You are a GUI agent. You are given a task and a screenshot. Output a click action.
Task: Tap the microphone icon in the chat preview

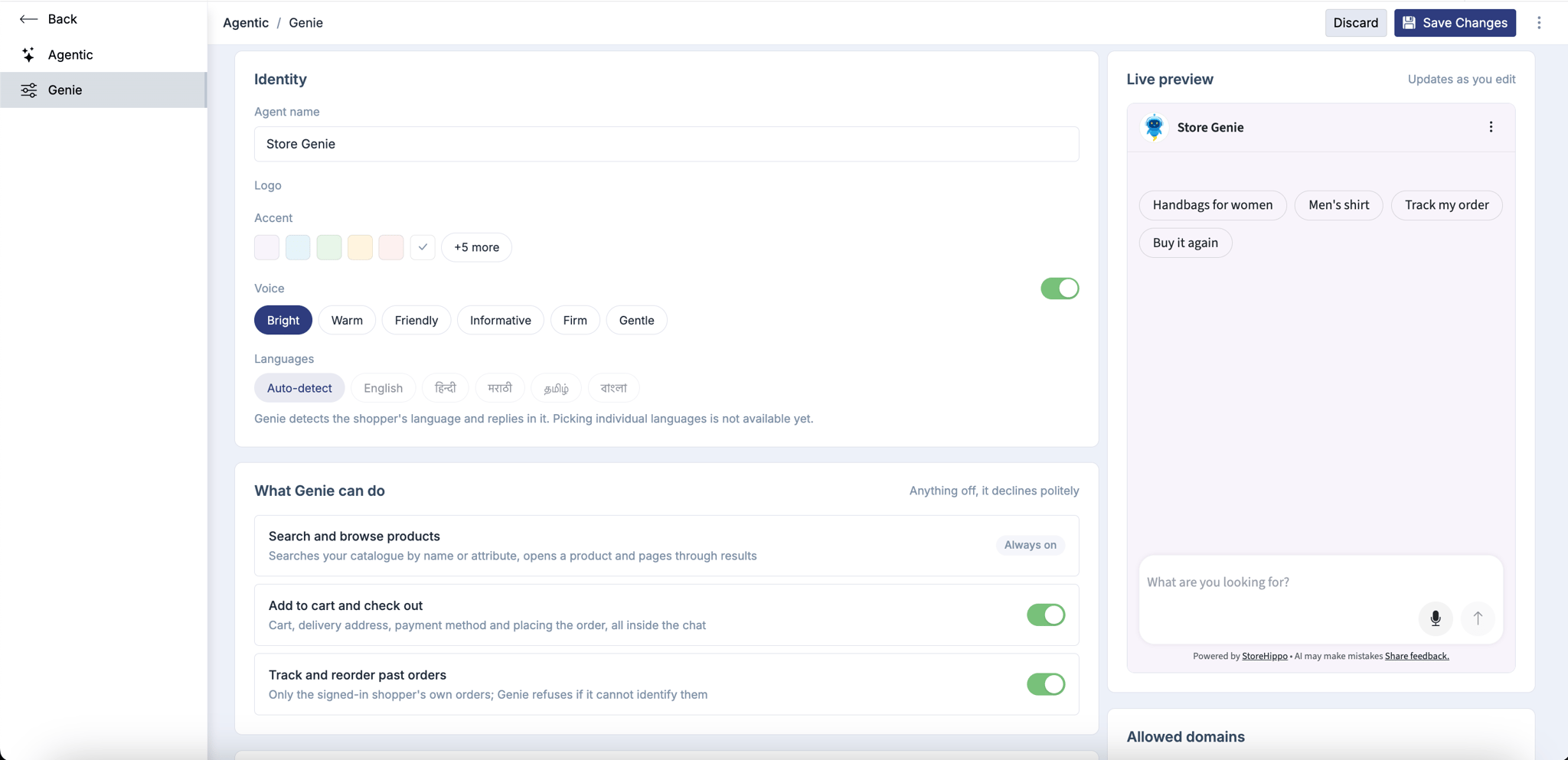point(1436,618)
